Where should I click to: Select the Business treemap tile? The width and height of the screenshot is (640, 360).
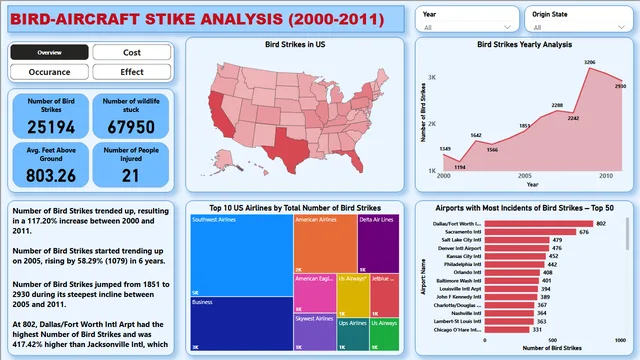tap(242, 324)
